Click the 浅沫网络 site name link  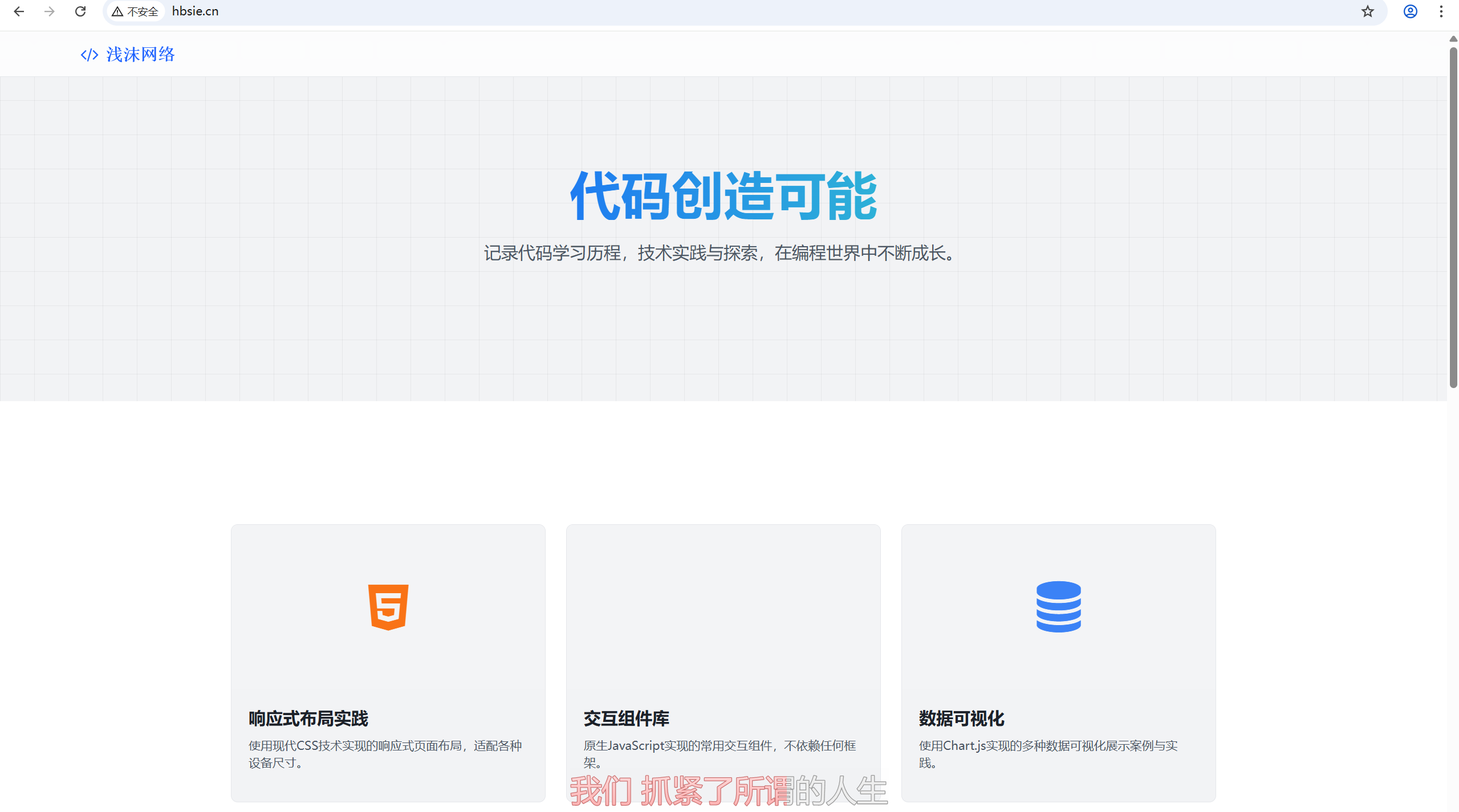tap(140, 55)
